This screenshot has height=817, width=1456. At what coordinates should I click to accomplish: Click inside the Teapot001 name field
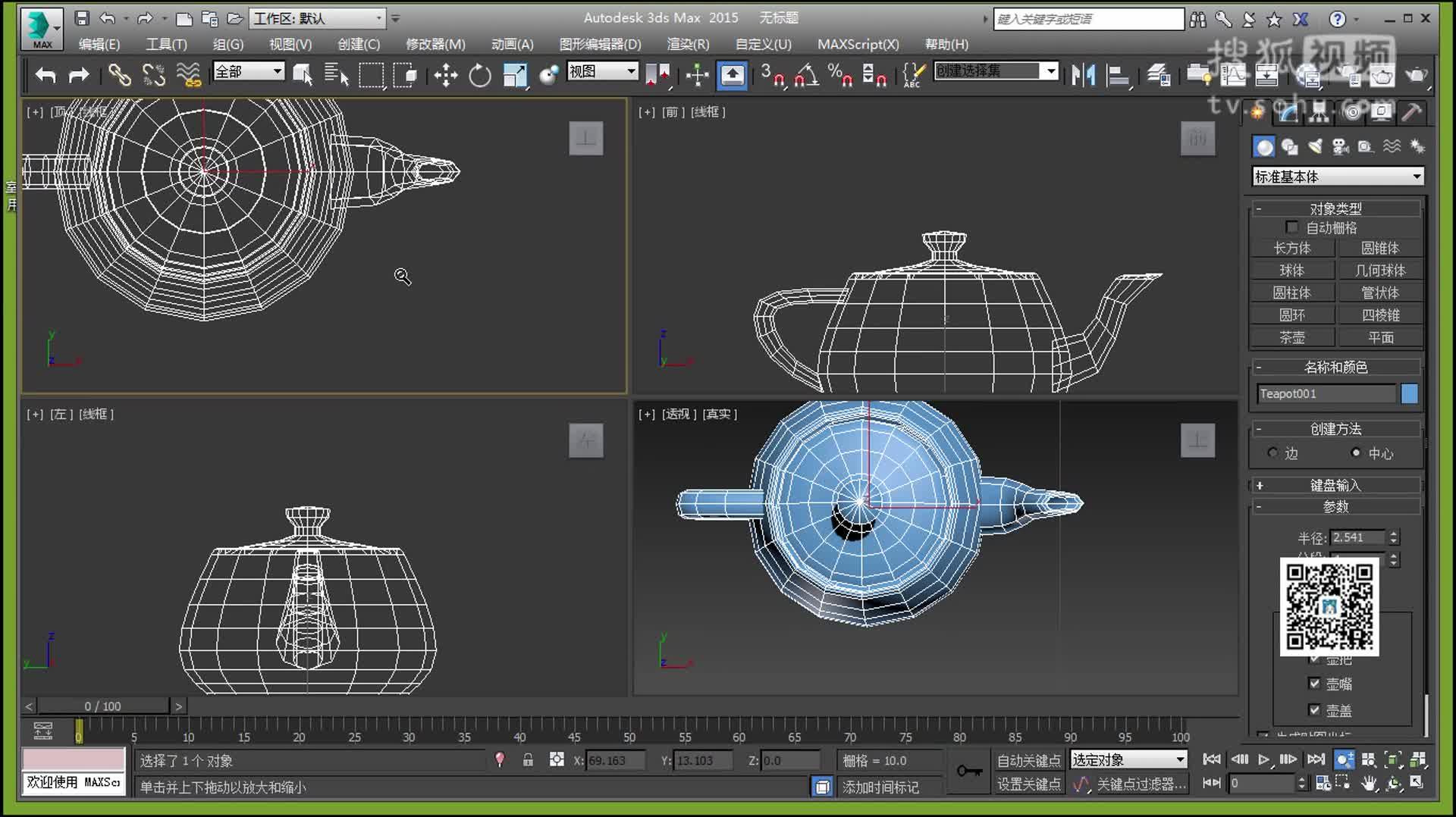1326,393
